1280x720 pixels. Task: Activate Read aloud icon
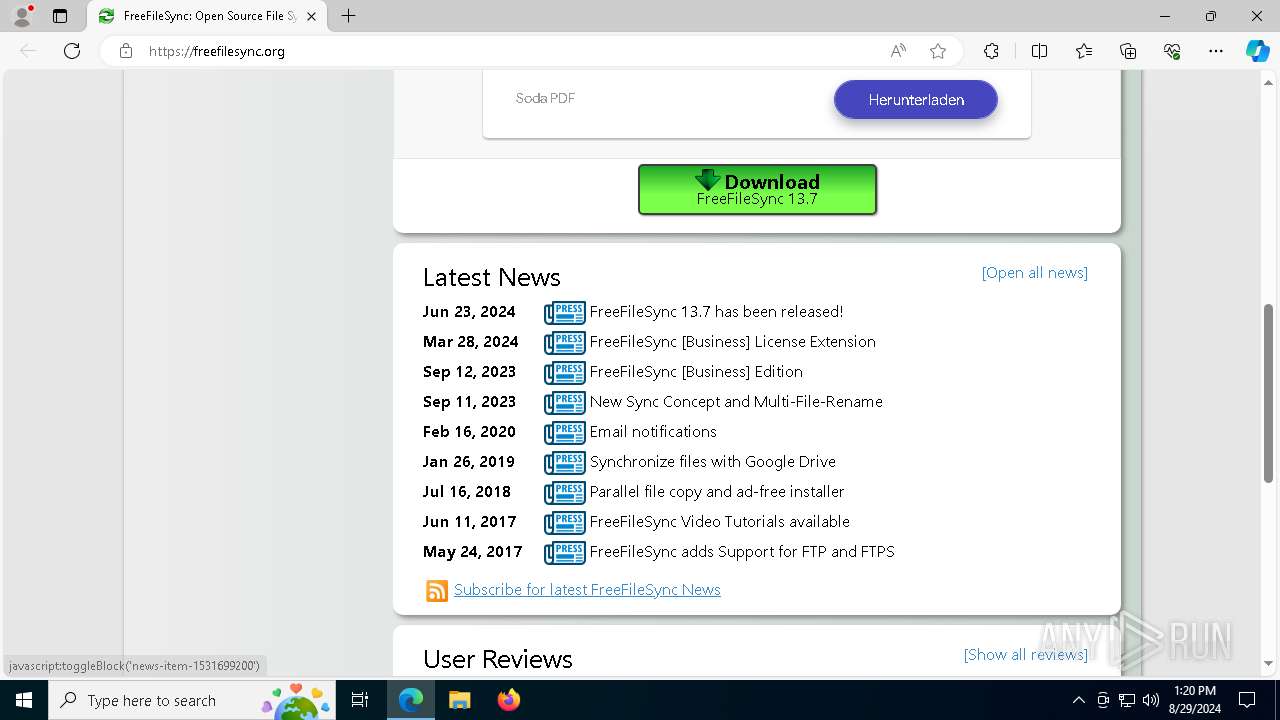(x=898, y=51)
